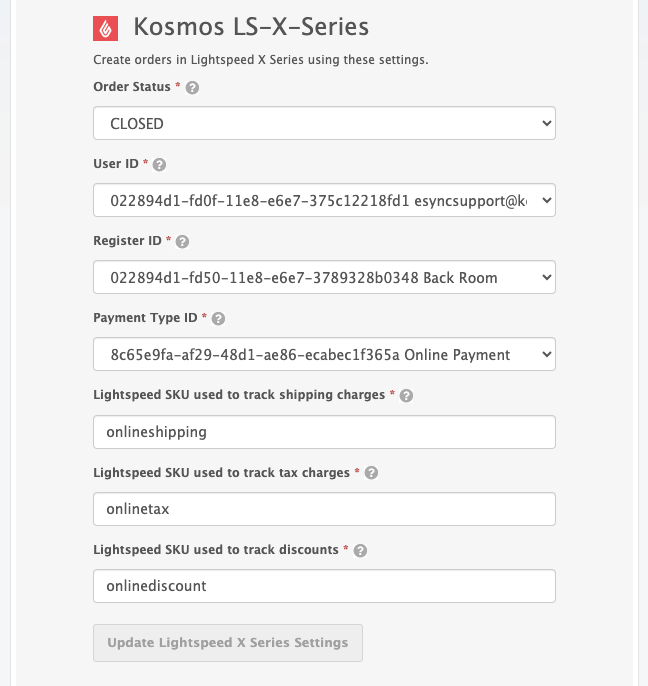Click the Kosmos LS-X-Series heading
This screenshot has width=648, height=686.
click(251, 27)
